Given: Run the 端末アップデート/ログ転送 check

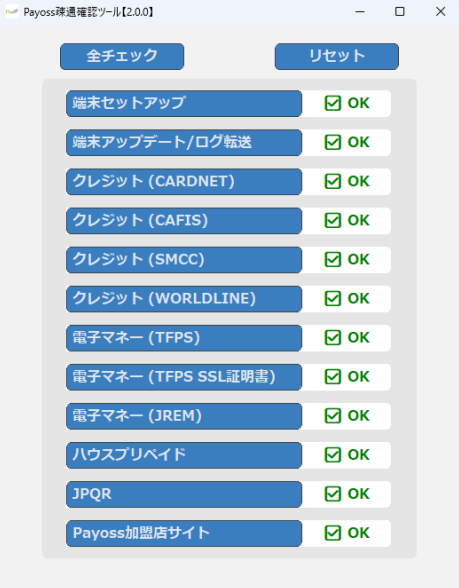Looking at the screenshot, I should point(184,142).
